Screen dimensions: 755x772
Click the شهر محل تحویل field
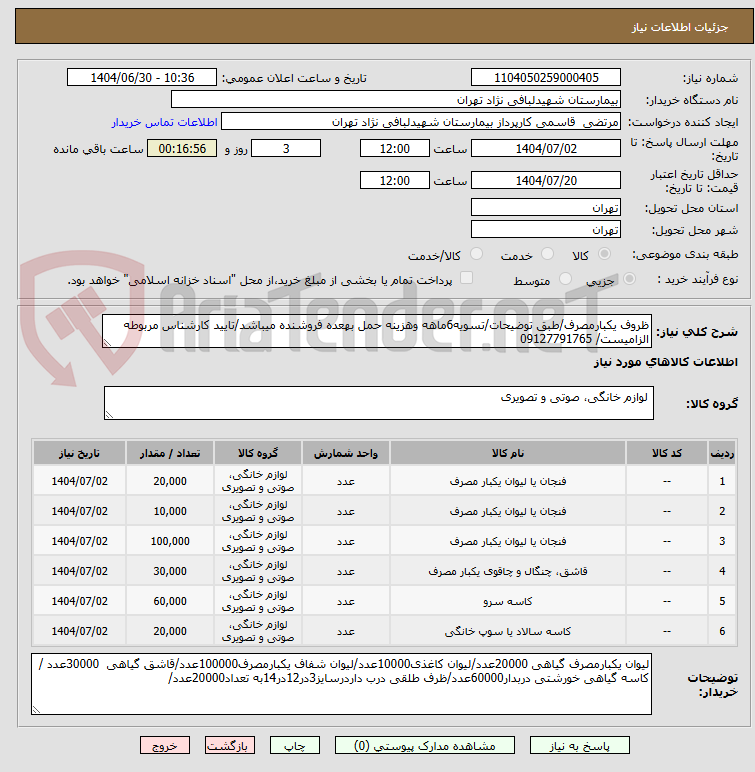[546, 229]
